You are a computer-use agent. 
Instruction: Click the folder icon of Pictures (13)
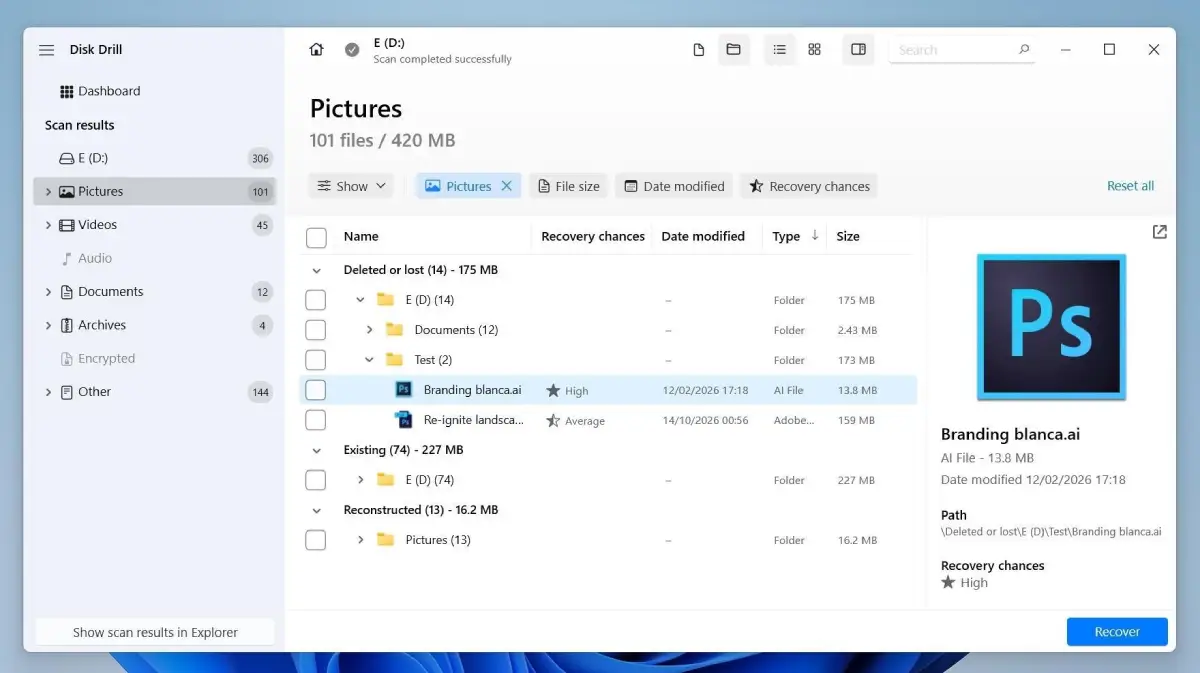385,540
